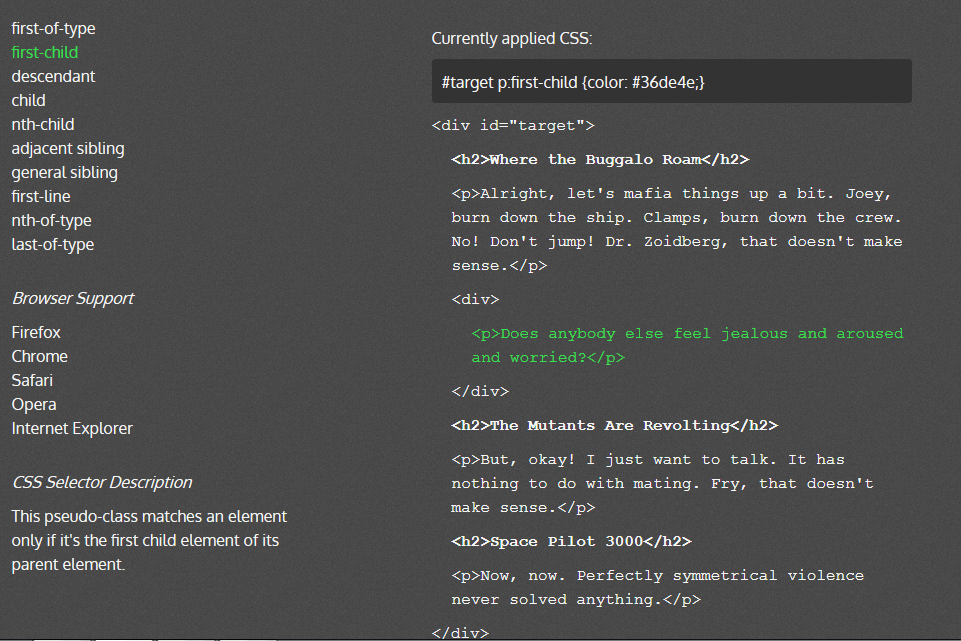Viewport: 961px width, 641px height.
Task: Click the pseudo-class description paragraph
Action: (x=149, y=540)
